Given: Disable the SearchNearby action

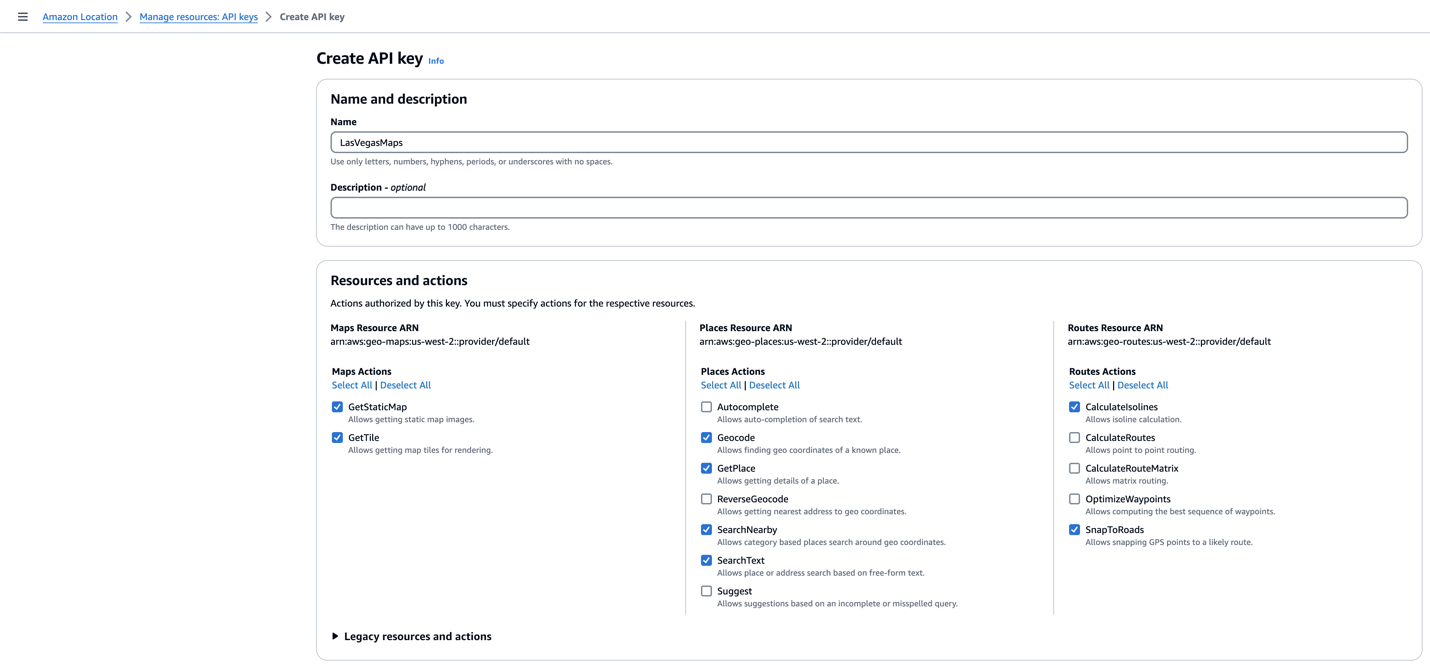Looking at the screenshot, I should pyautogui.click(x=706, y=529).
